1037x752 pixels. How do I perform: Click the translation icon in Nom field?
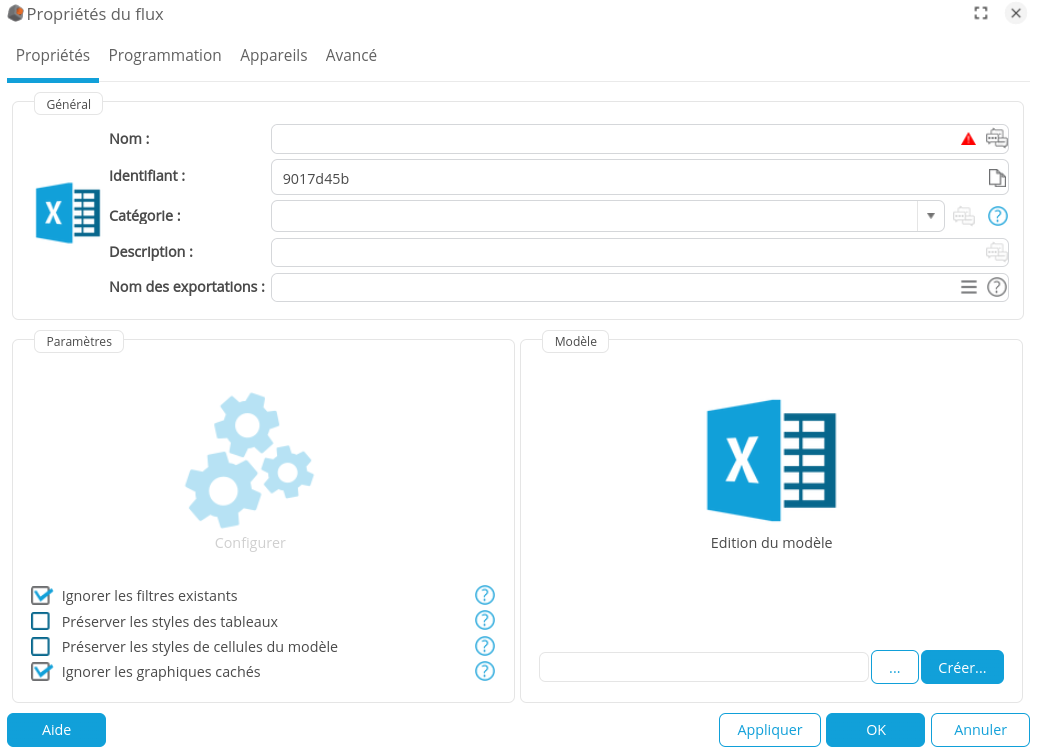(x=996, y=139)
